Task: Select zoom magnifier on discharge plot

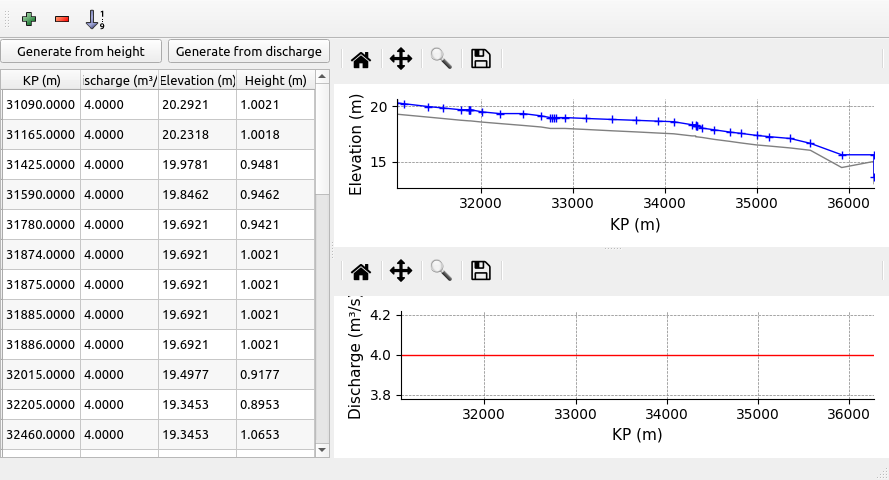Action: coord(441,270)
